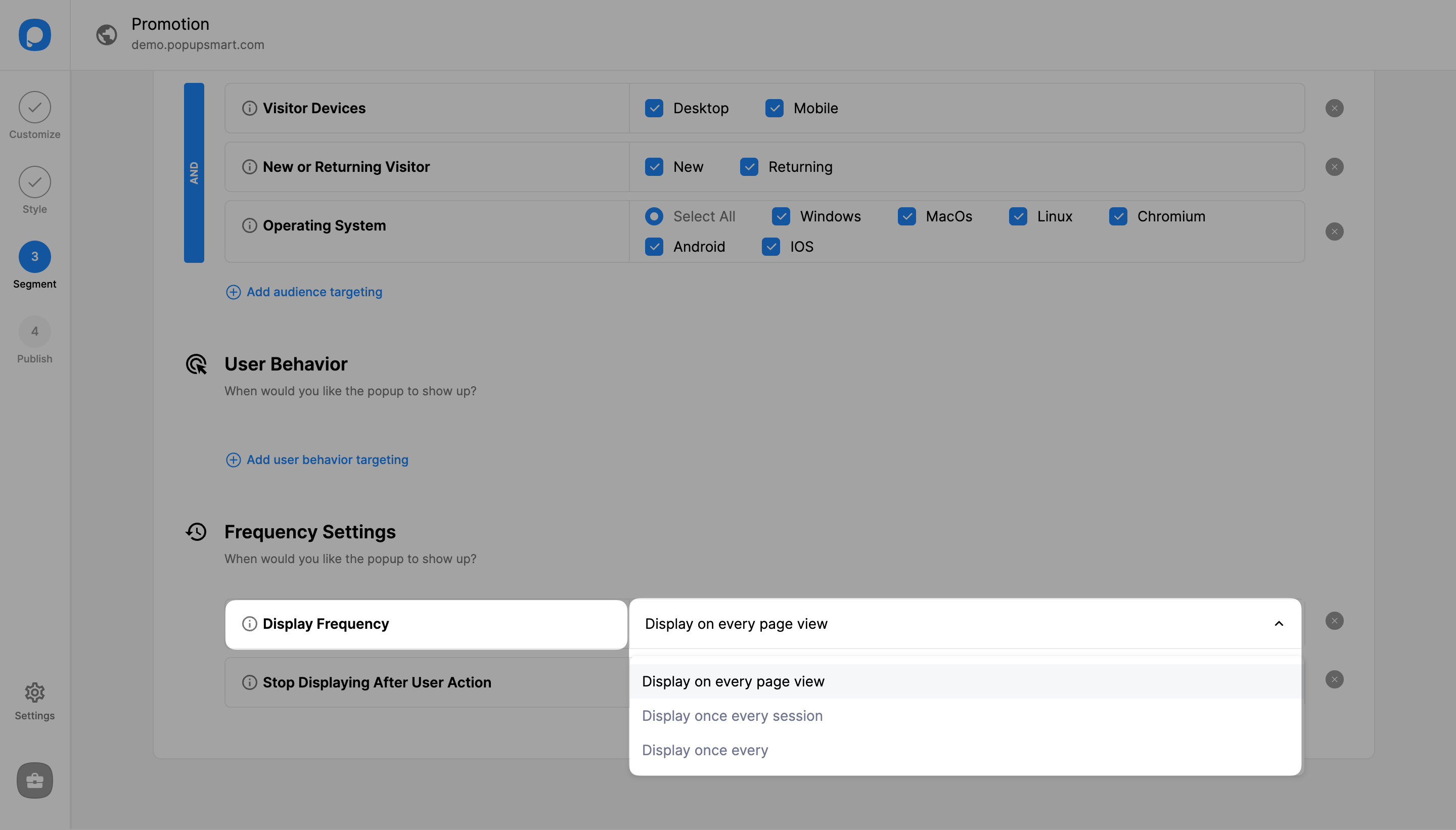This screenshot has height=830, width=1456.
Task: Click the Popupsmart logo icon
Action: pyautogui.click(x=35, y=35)
